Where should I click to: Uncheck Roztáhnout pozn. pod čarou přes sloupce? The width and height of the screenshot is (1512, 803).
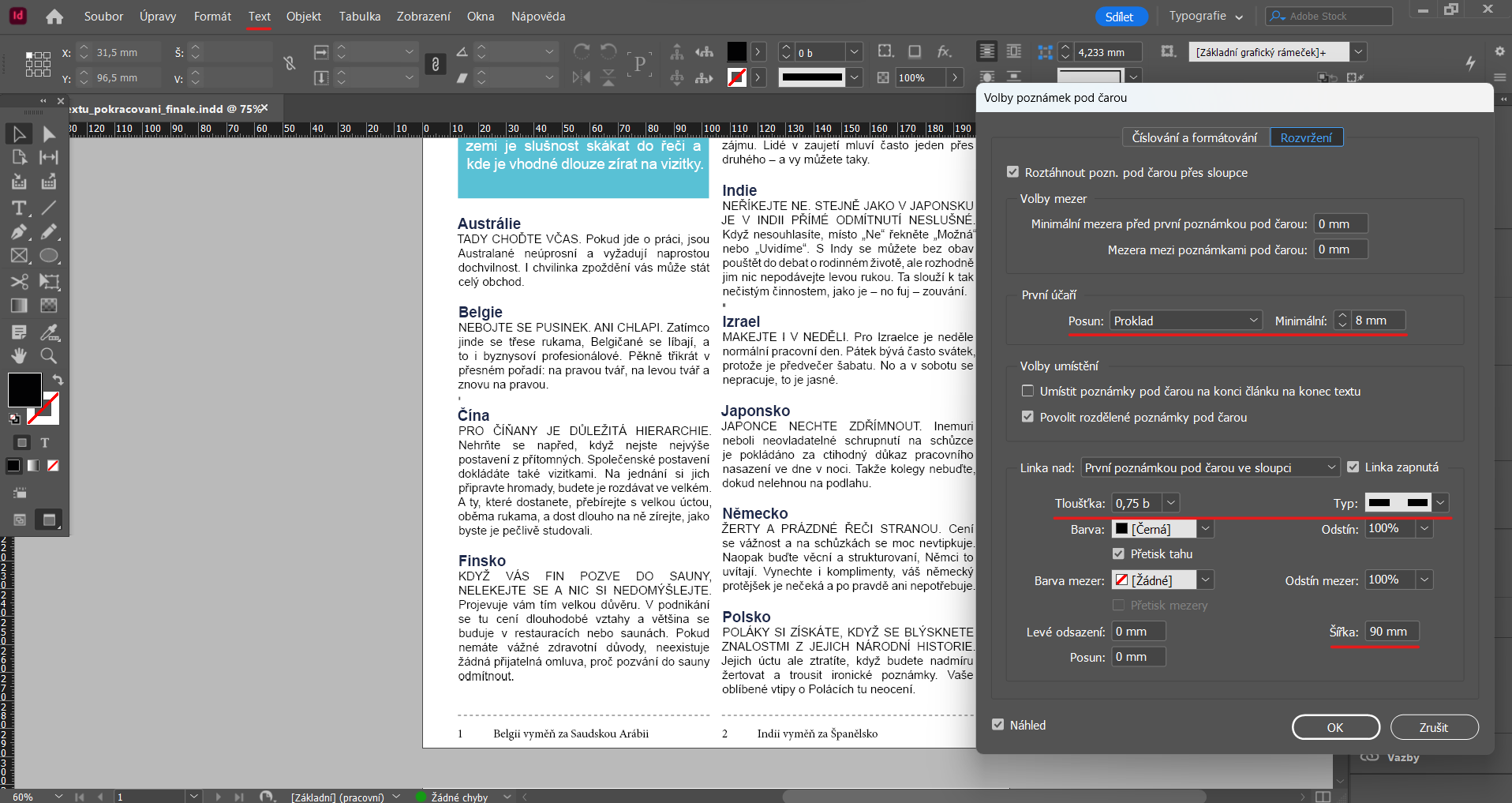pos(1012,172)
